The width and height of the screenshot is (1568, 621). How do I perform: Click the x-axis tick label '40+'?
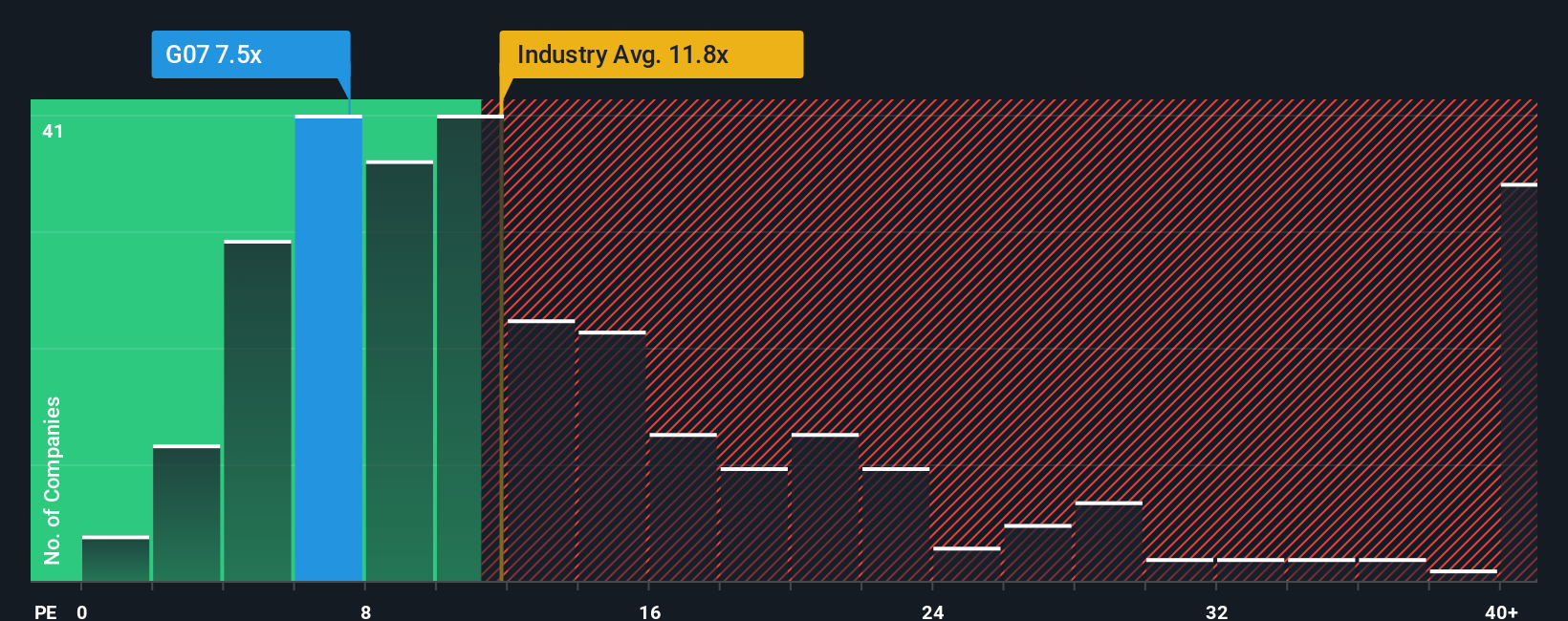pyautogui.click(x=1501, y=611)
